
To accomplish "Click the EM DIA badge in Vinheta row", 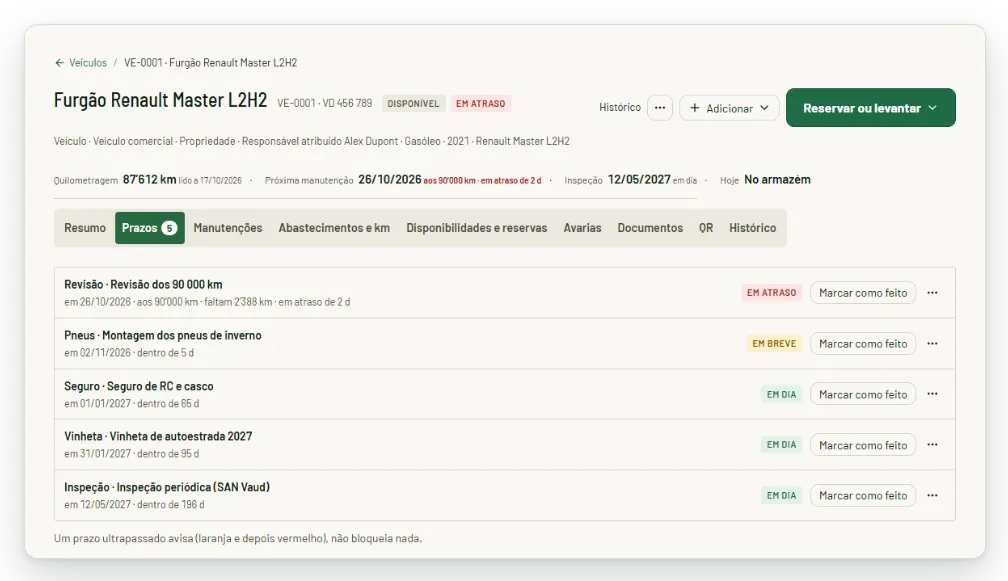I will 781,445.
